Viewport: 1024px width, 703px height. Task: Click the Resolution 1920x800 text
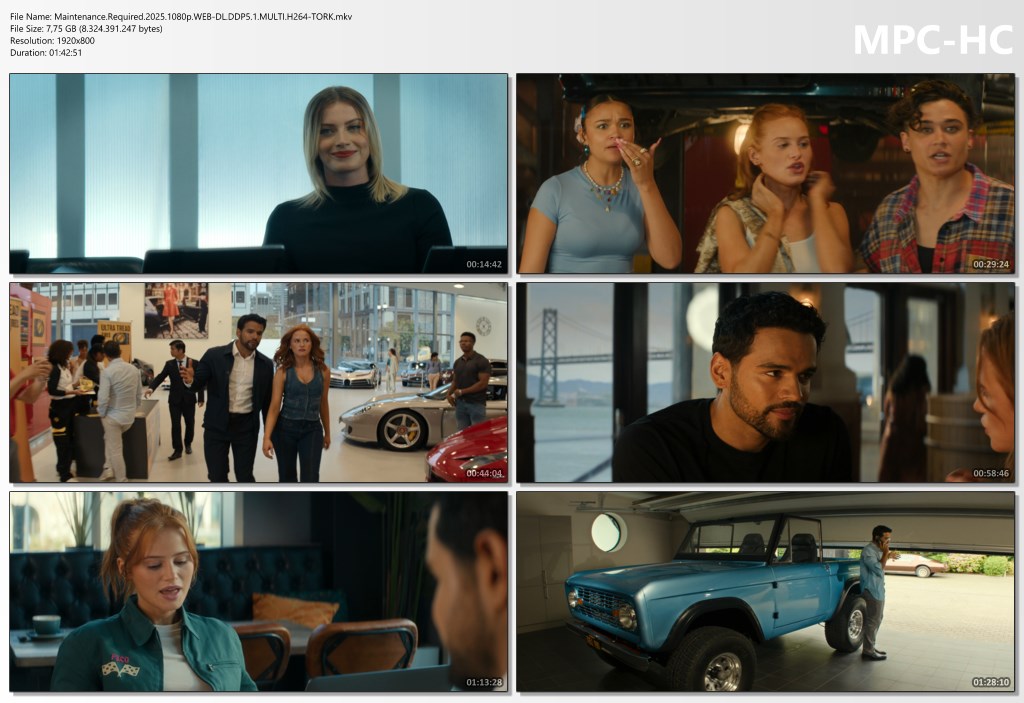(52, 41)
